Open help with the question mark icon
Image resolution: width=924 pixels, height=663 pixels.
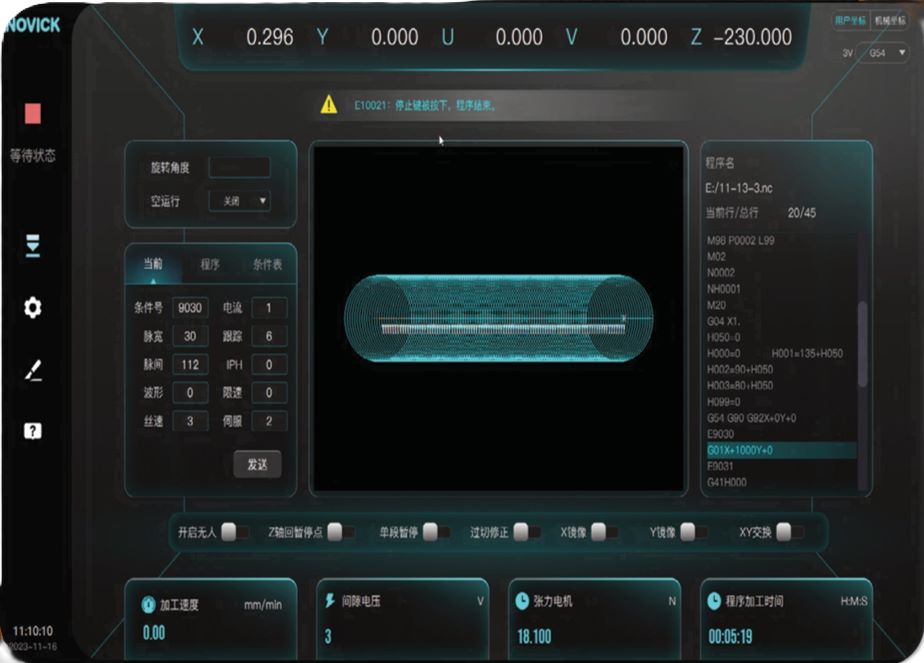[33, 431]
